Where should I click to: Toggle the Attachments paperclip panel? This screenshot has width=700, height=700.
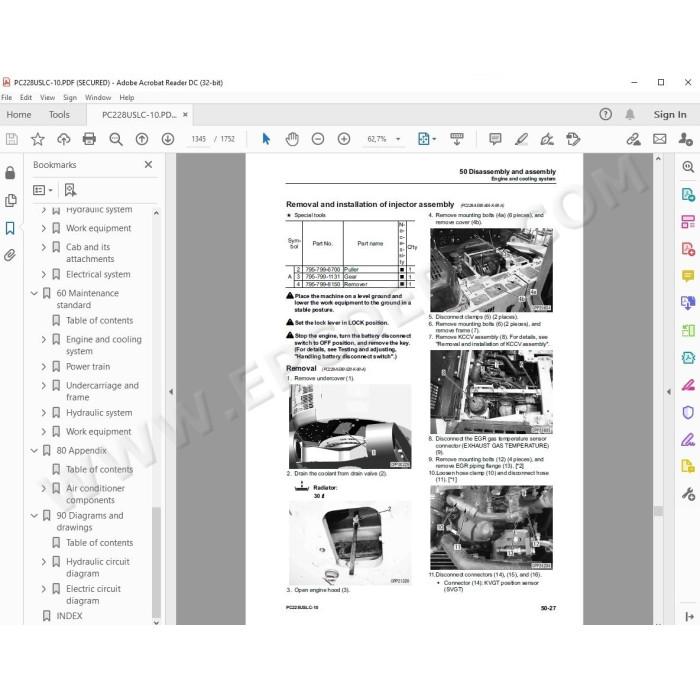(x=10, y=255)
